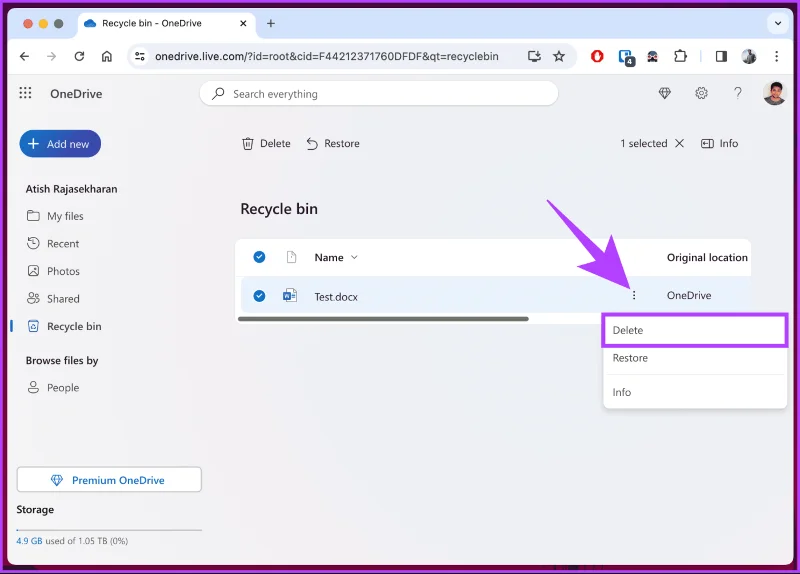The height and width of the screenshot is (574, 800).
Task: Open the help question mark
Action: coord(738,93)
